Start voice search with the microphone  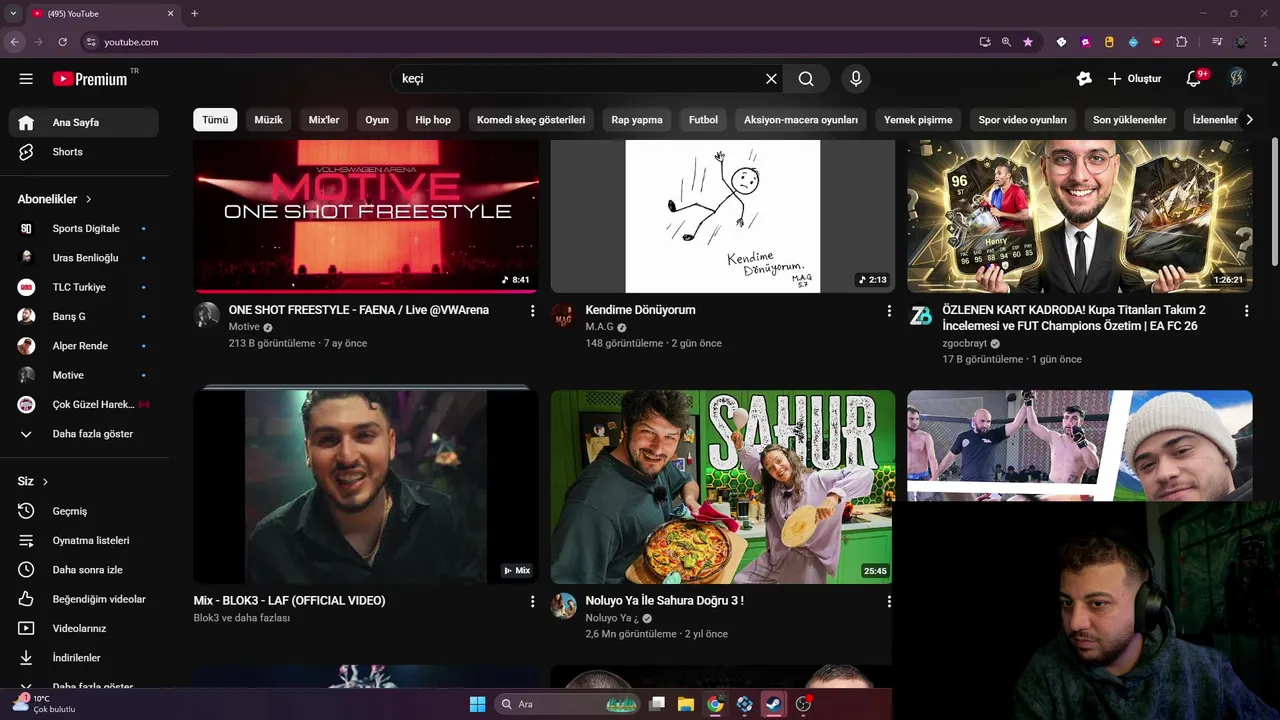855,79
